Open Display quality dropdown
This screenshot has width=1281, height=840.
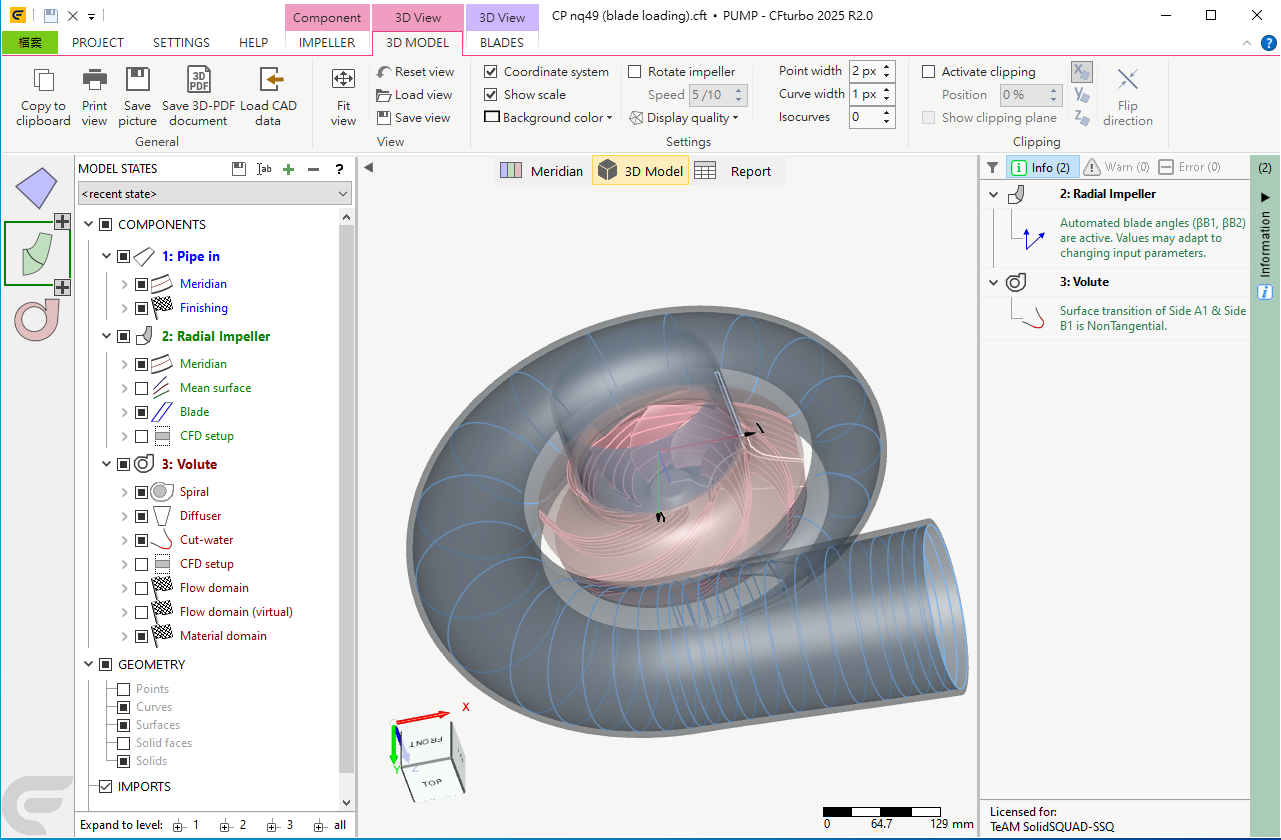click(736, 118)
